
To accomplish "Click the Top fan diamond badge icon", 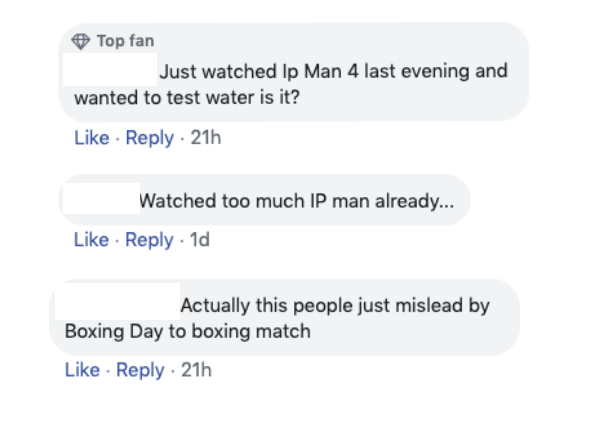I will coord(82,41).
